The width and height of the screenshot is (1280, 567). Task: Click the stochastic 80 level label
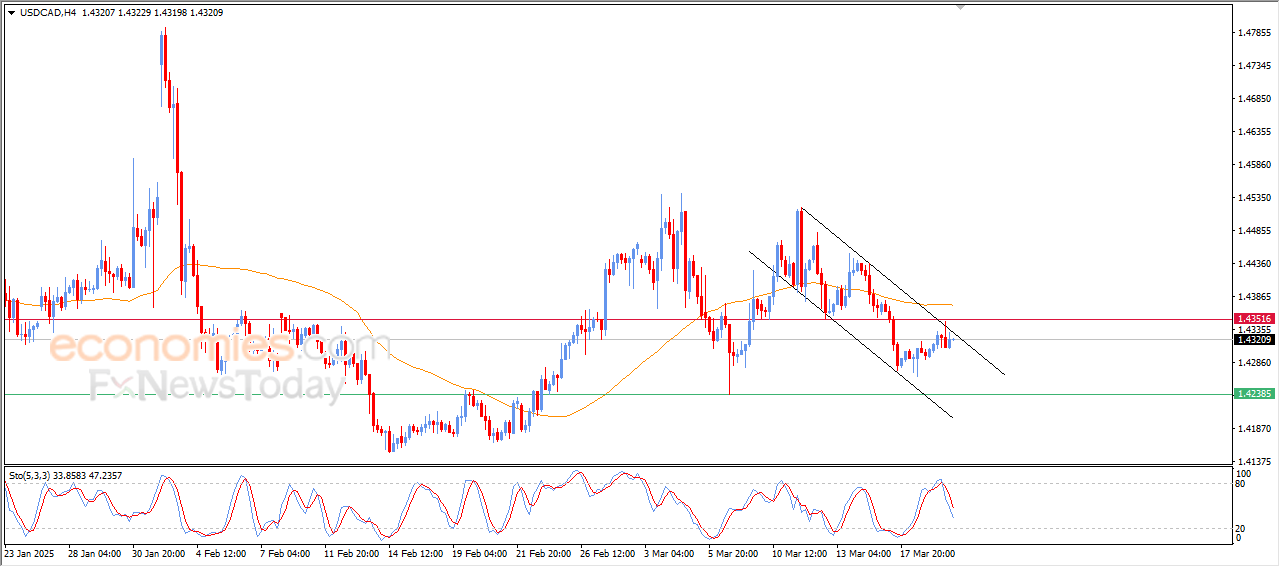click(x=1241, y=484)
